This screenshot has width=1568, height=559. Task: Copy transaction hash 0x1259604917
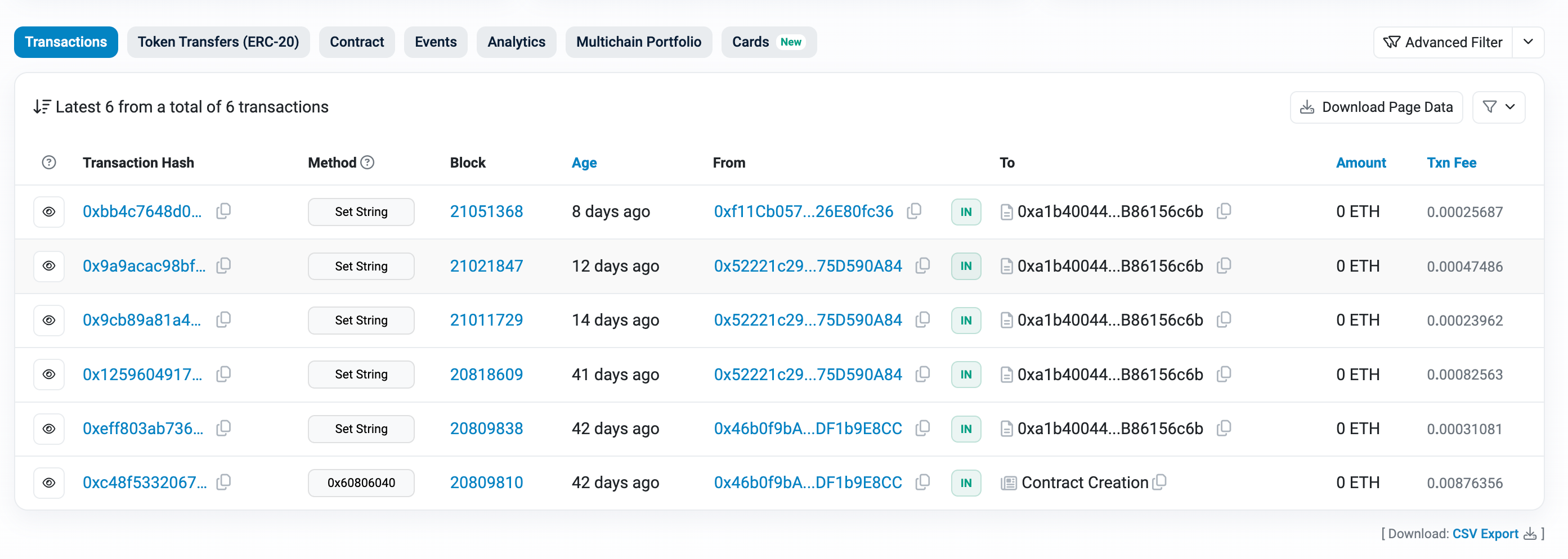(x=223, y=374)
